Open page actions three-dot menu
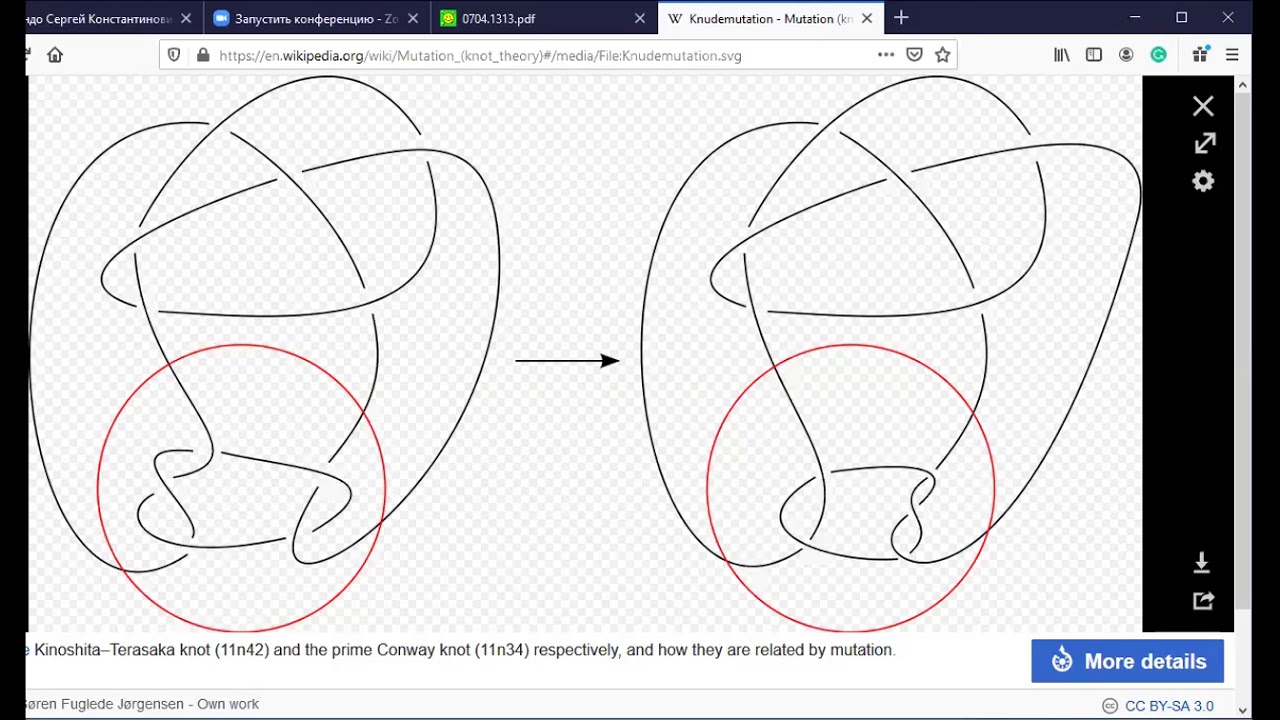This screenshot has width=1280, height=720. [885, 55]
